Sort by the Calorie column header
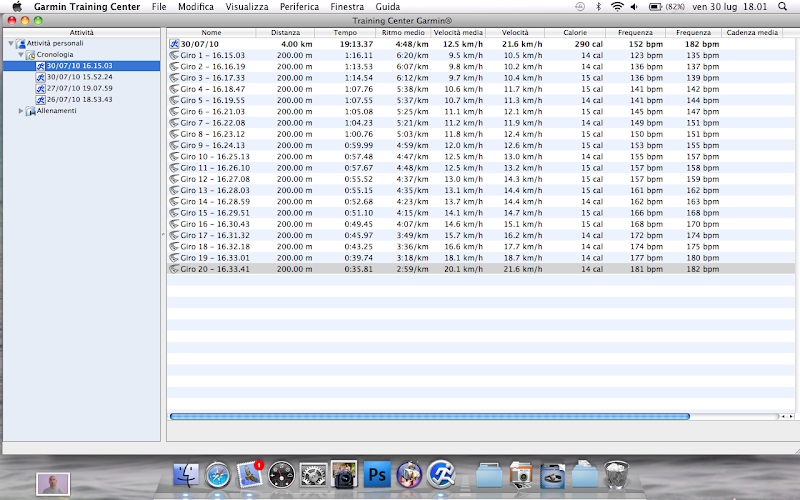Image resolution: width=800 pixels, height=500 pixels. [x=575, y=33]
